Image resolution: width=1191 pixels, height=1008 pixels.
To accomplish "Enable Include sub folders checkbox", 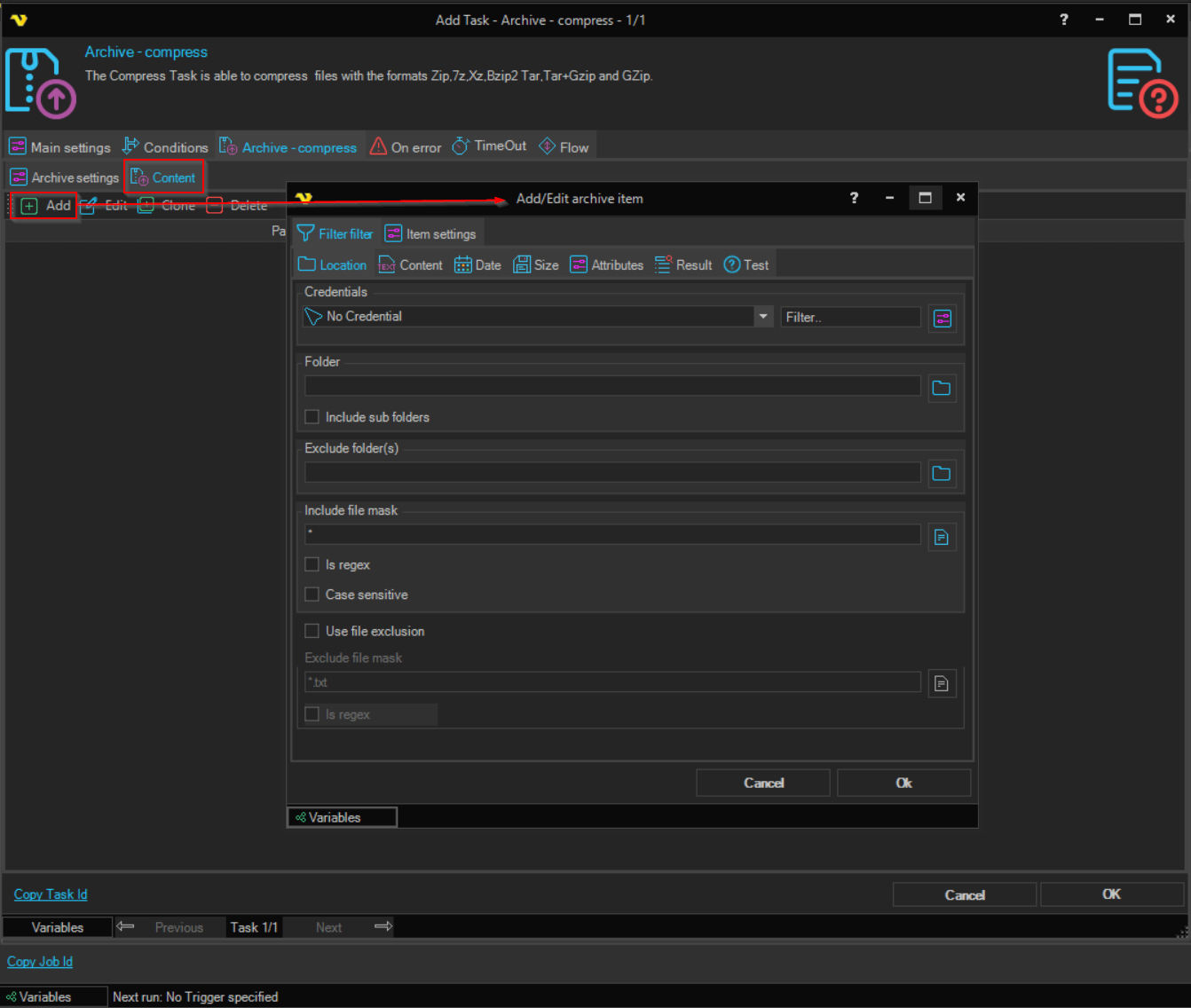I will click(312, 417).
